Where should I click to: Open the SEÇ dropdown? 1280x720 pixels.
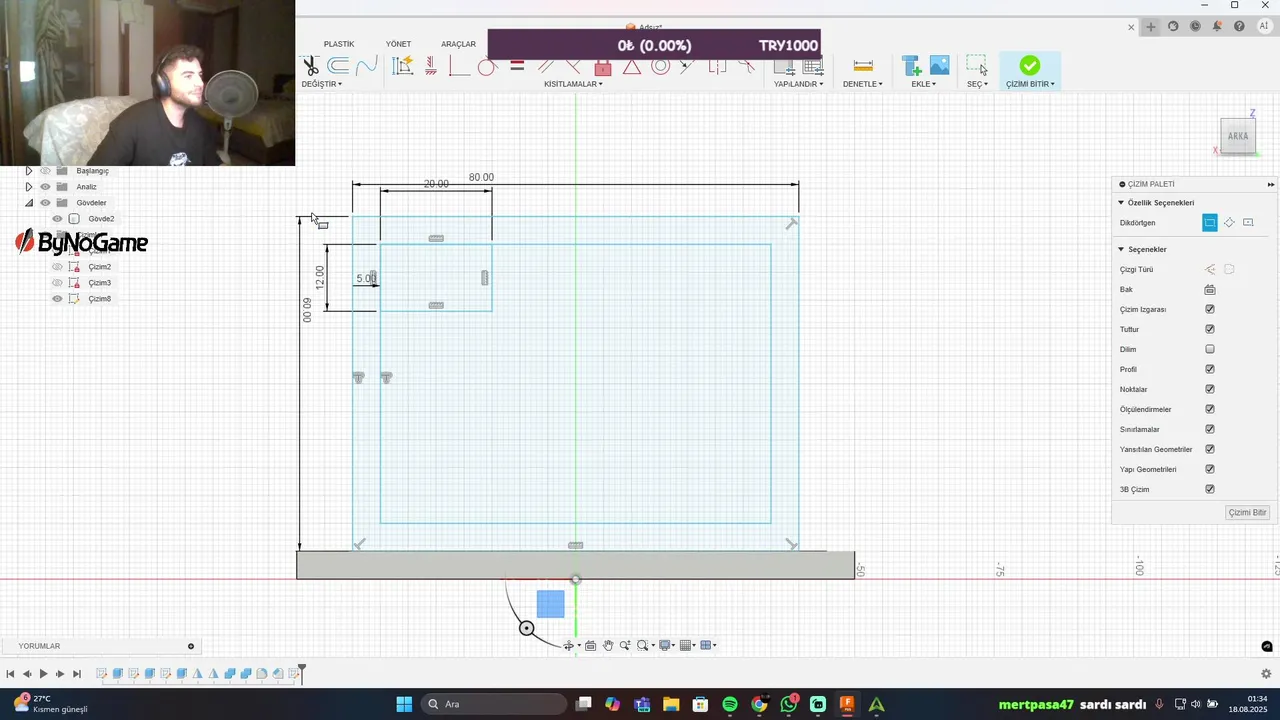[977, 84]
